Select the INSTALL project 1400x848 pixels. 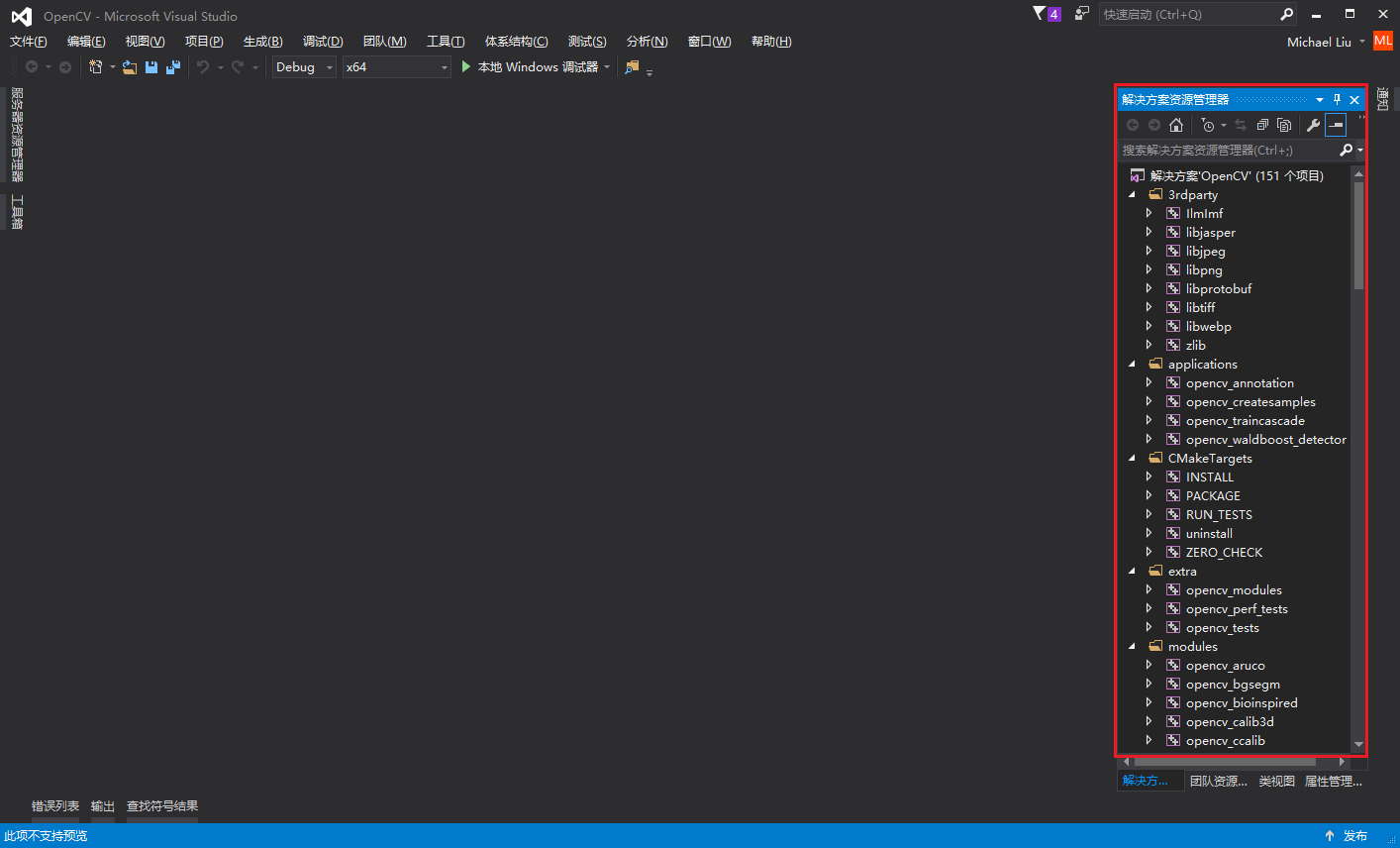[x=1210, y=477]
